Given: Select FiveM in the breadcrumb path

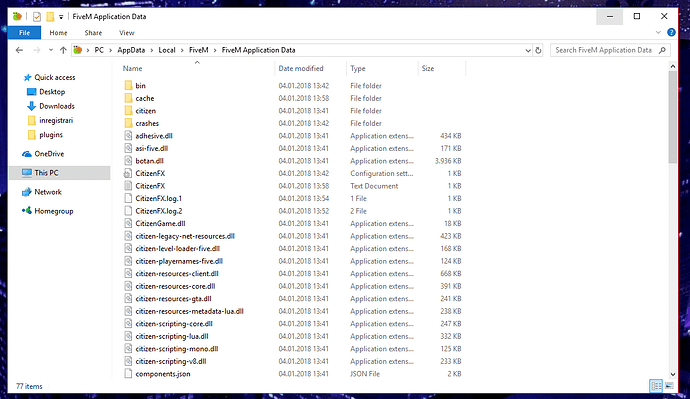Looking at the screenshot, I should point(198,50).
